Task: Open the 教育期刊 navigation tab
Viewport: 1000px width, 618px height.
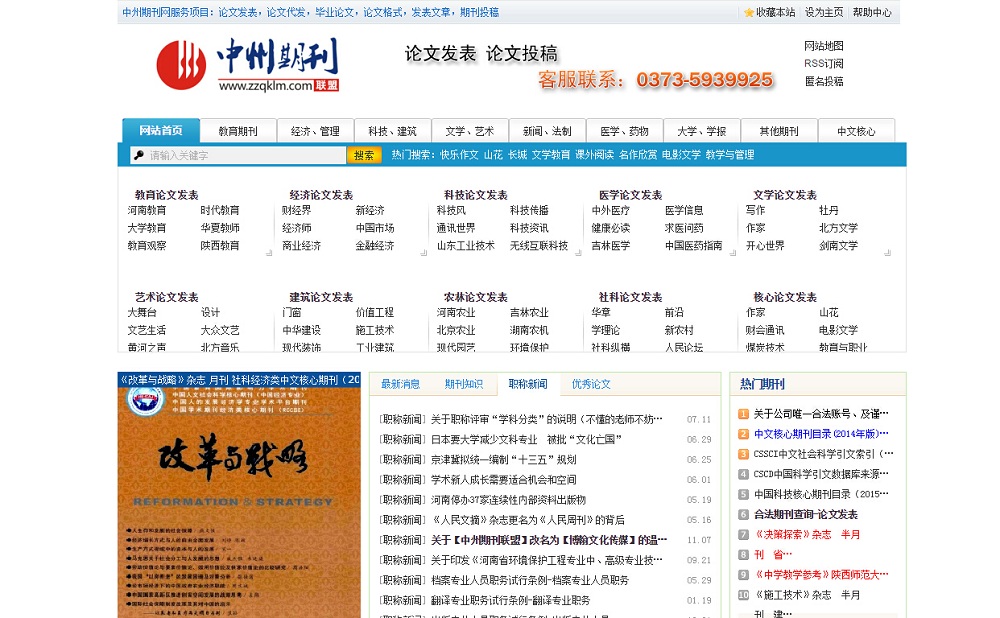Action: pyautogui.click(x=238, y=131)
